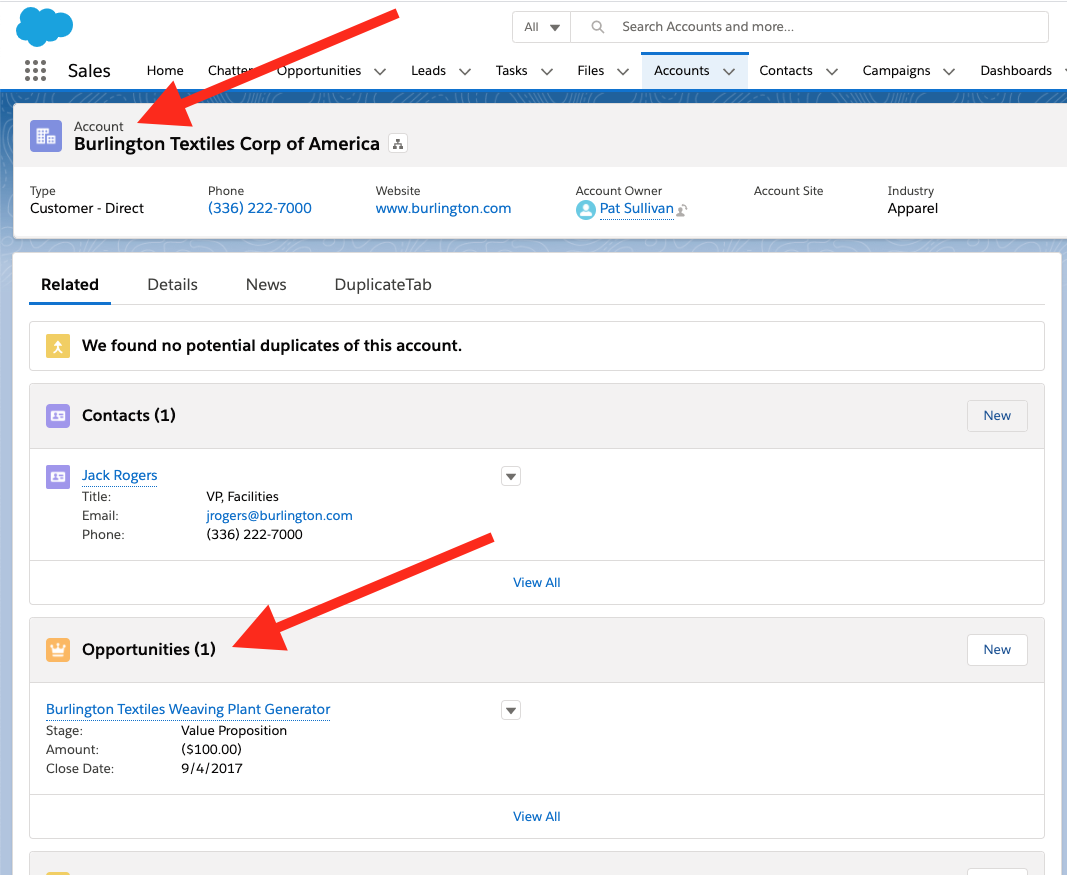1067x875 pixels.
Task: Open the DuplicateTab tab
Action: tap(382, 284)
